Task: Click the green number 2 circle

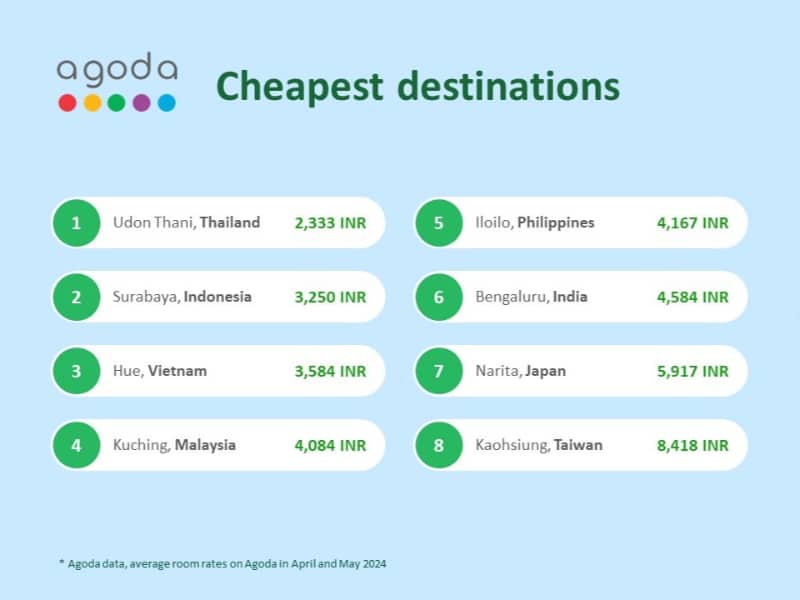Action: click(77, 297)
